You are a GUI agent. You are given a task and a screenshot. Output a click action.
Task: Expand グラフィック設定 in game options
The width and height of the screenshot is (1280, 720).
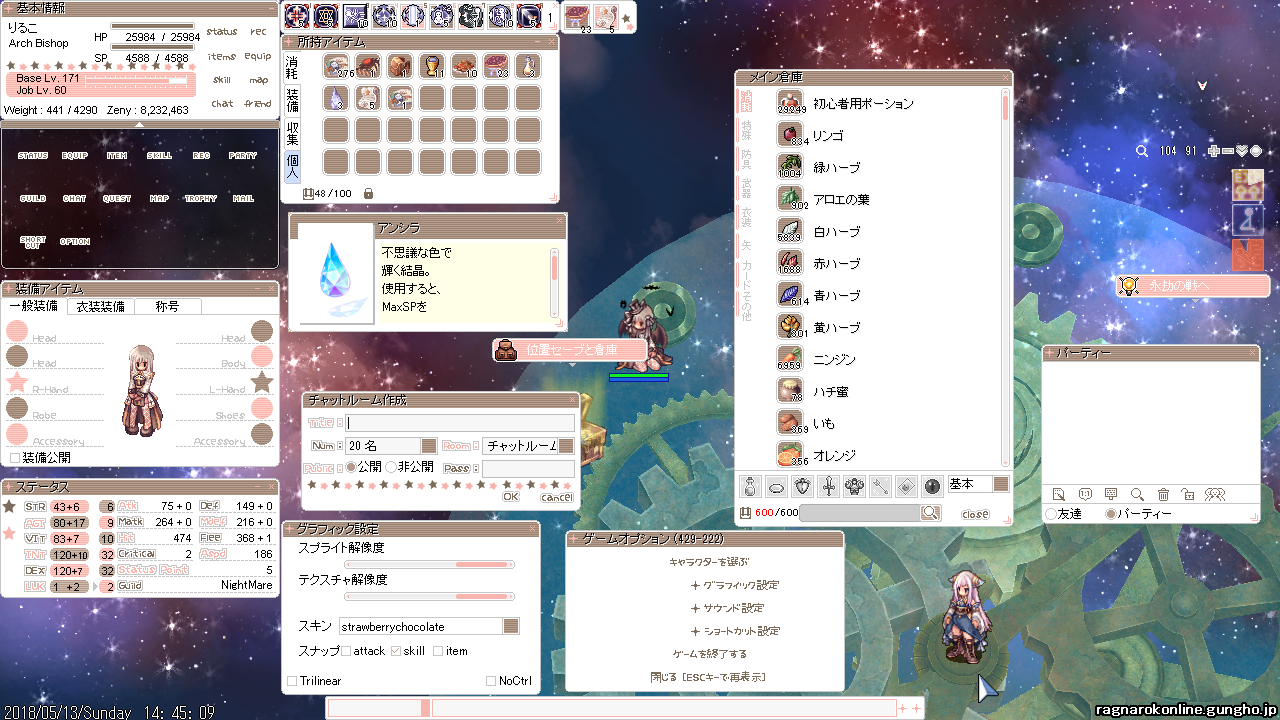[734, 585]
